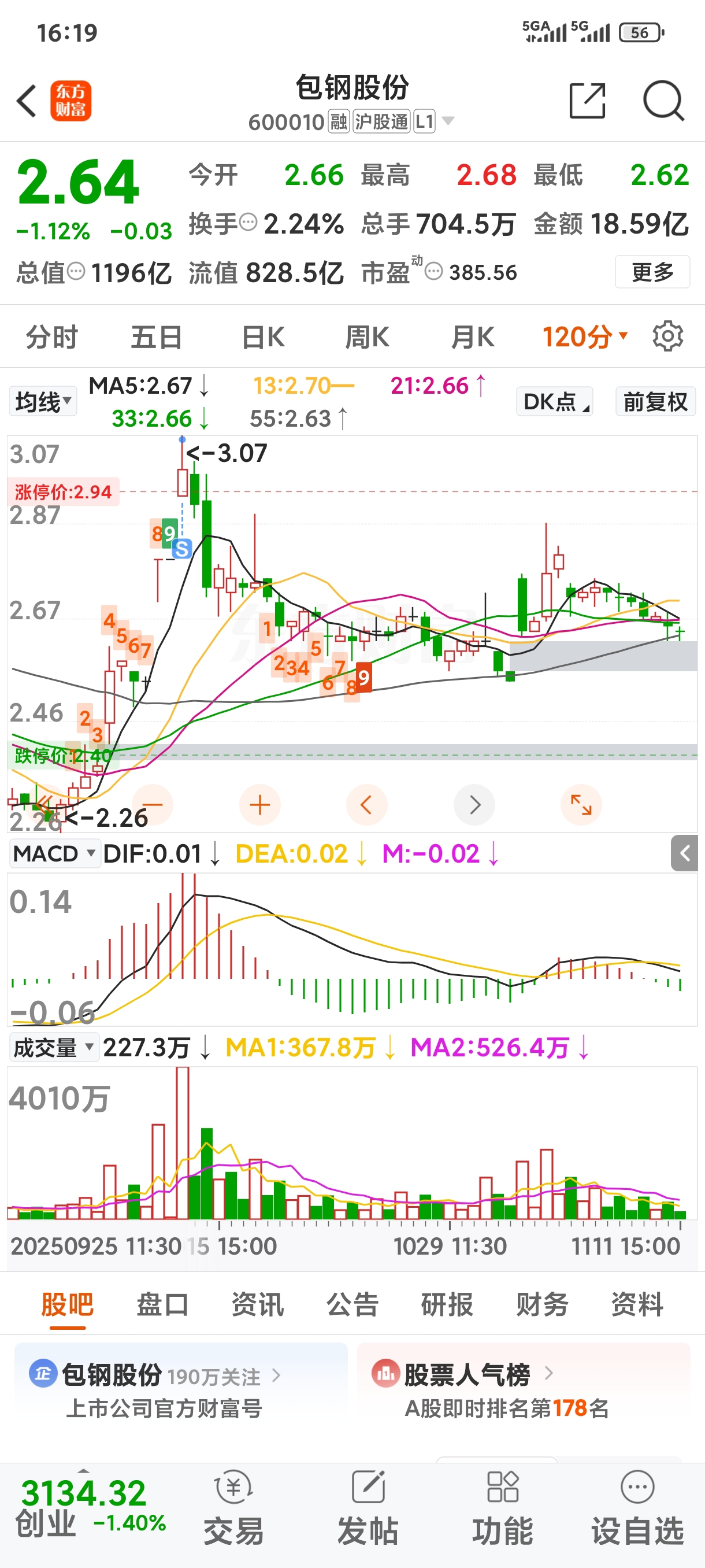This screenshot has width=705, height=1568.
Task: Tap the 更多 button
Action: (652, 272)
